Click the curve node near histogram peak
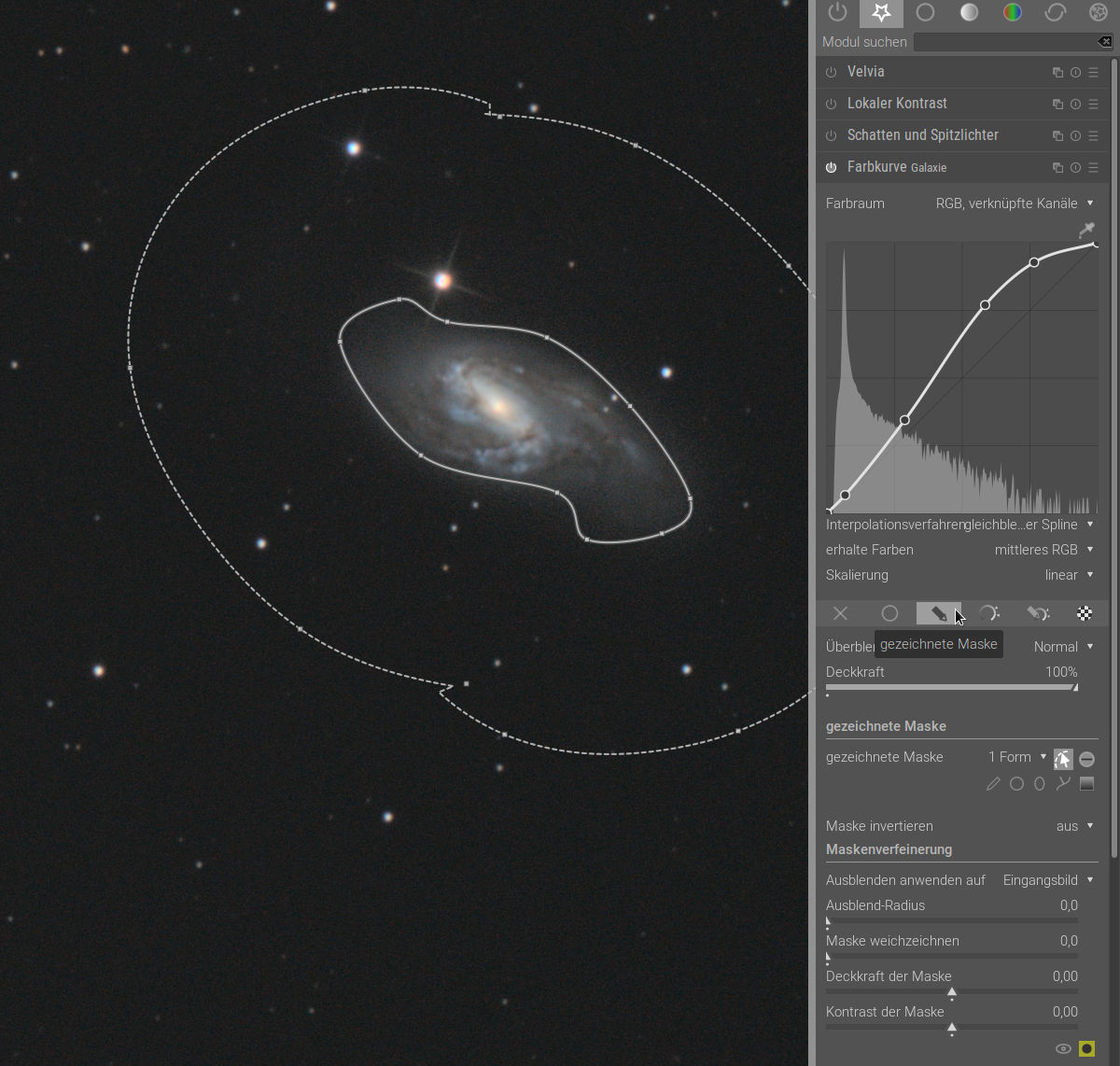 coord(846,495)
